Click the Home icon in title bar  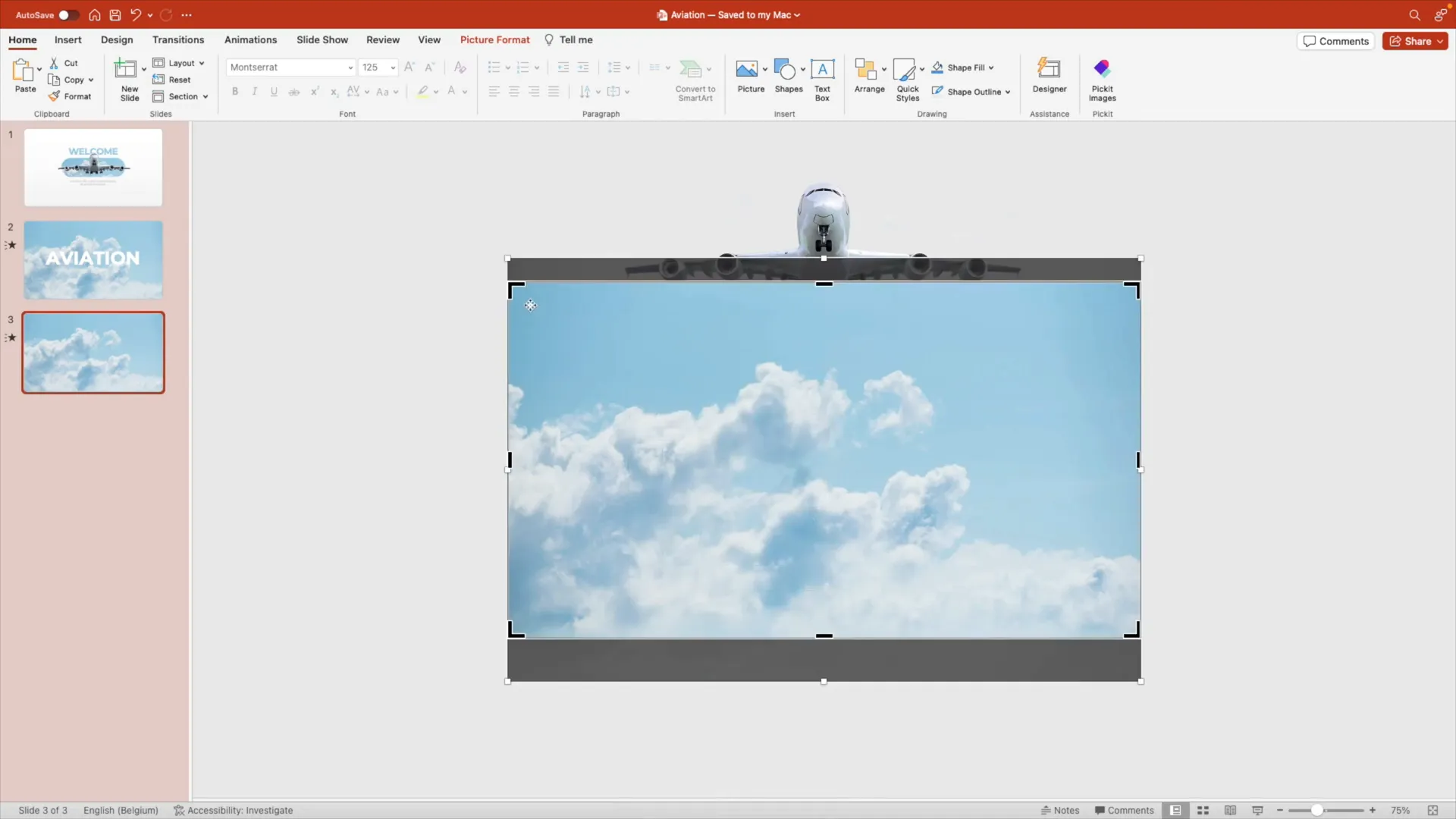click(95, 15)
